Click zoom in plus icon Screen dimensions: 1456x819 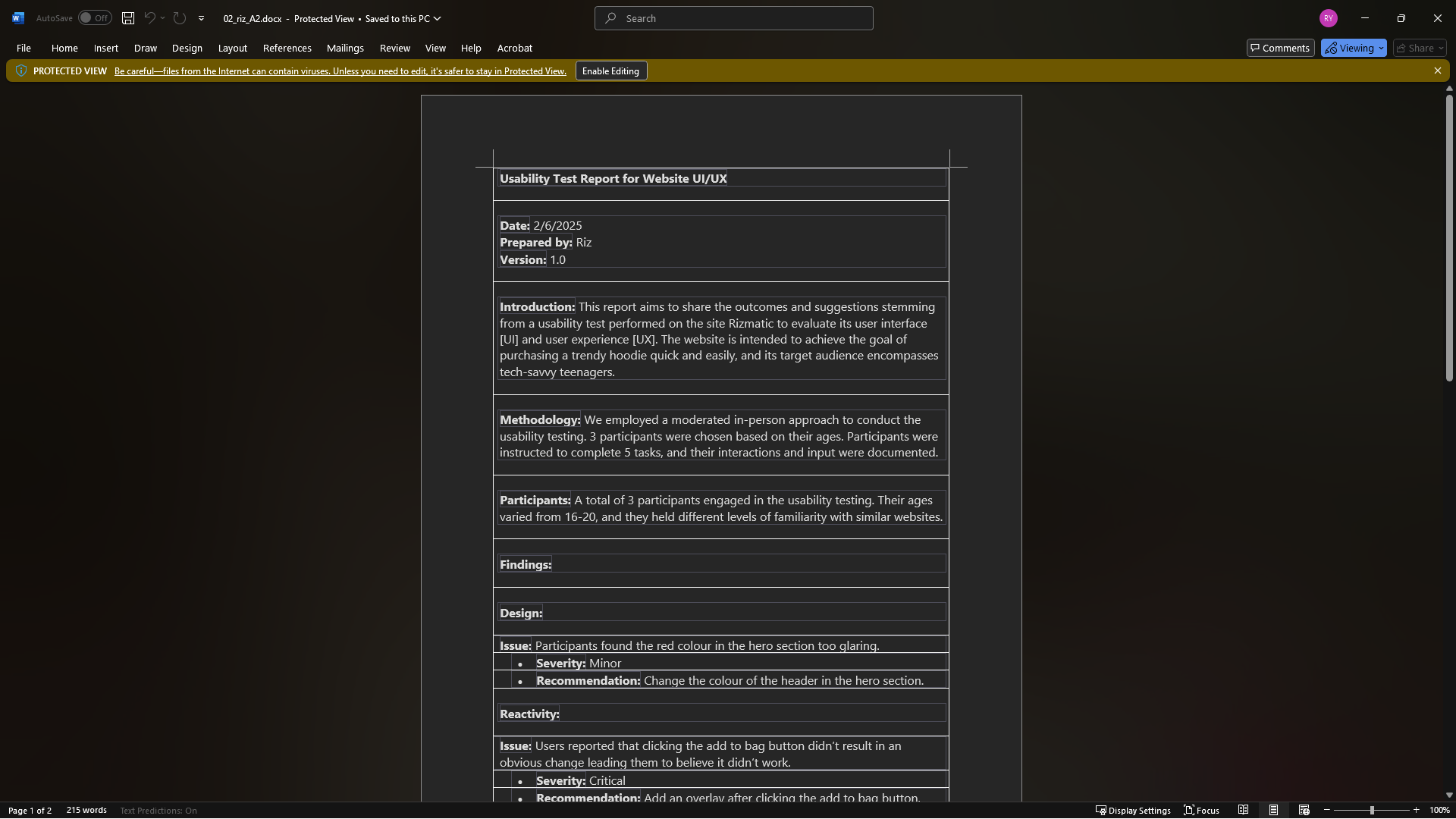(x=1416, y=810)
